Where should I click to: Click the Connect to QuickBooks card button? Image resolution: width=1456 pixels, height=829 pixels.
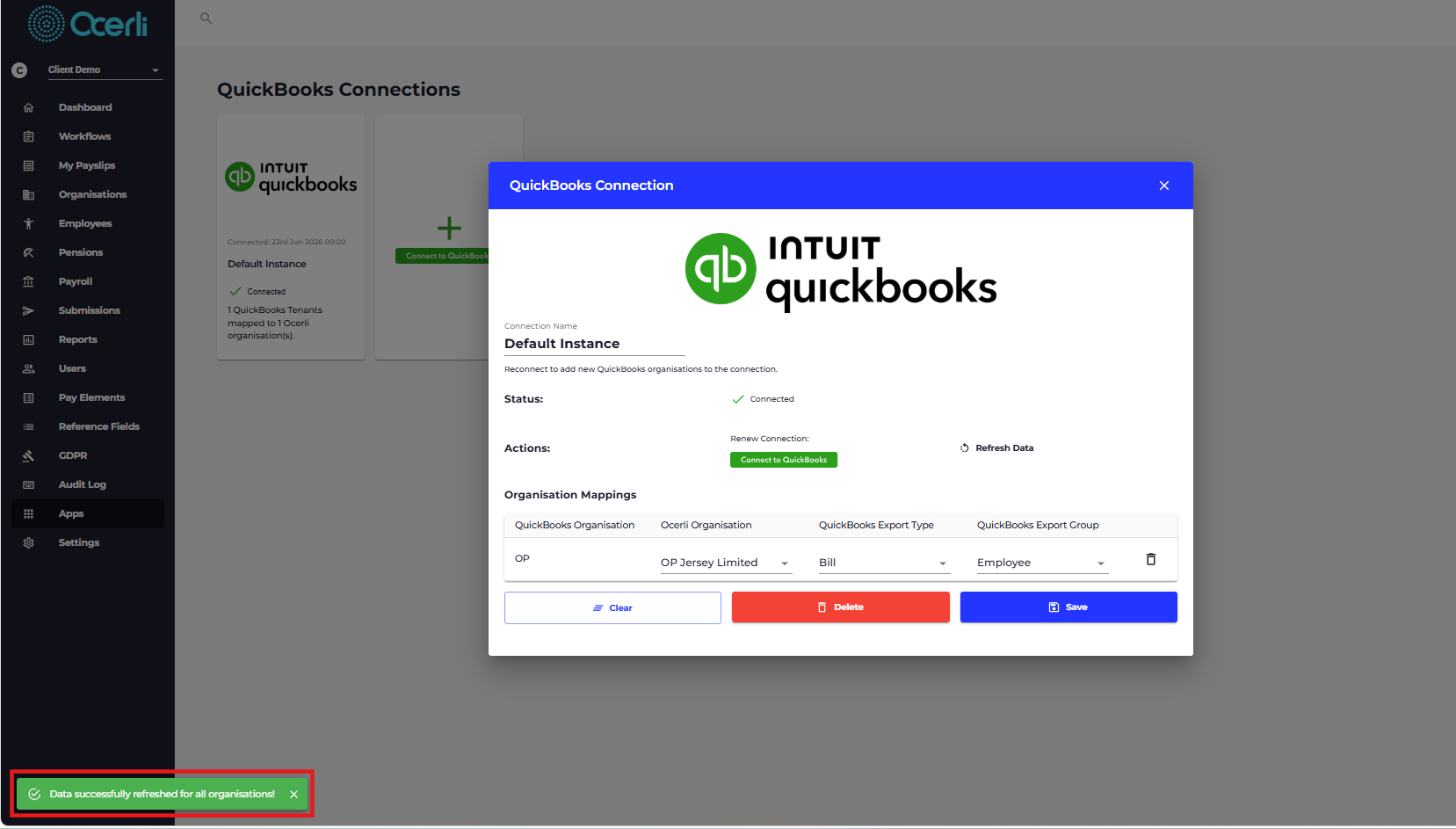click(442, 256)
